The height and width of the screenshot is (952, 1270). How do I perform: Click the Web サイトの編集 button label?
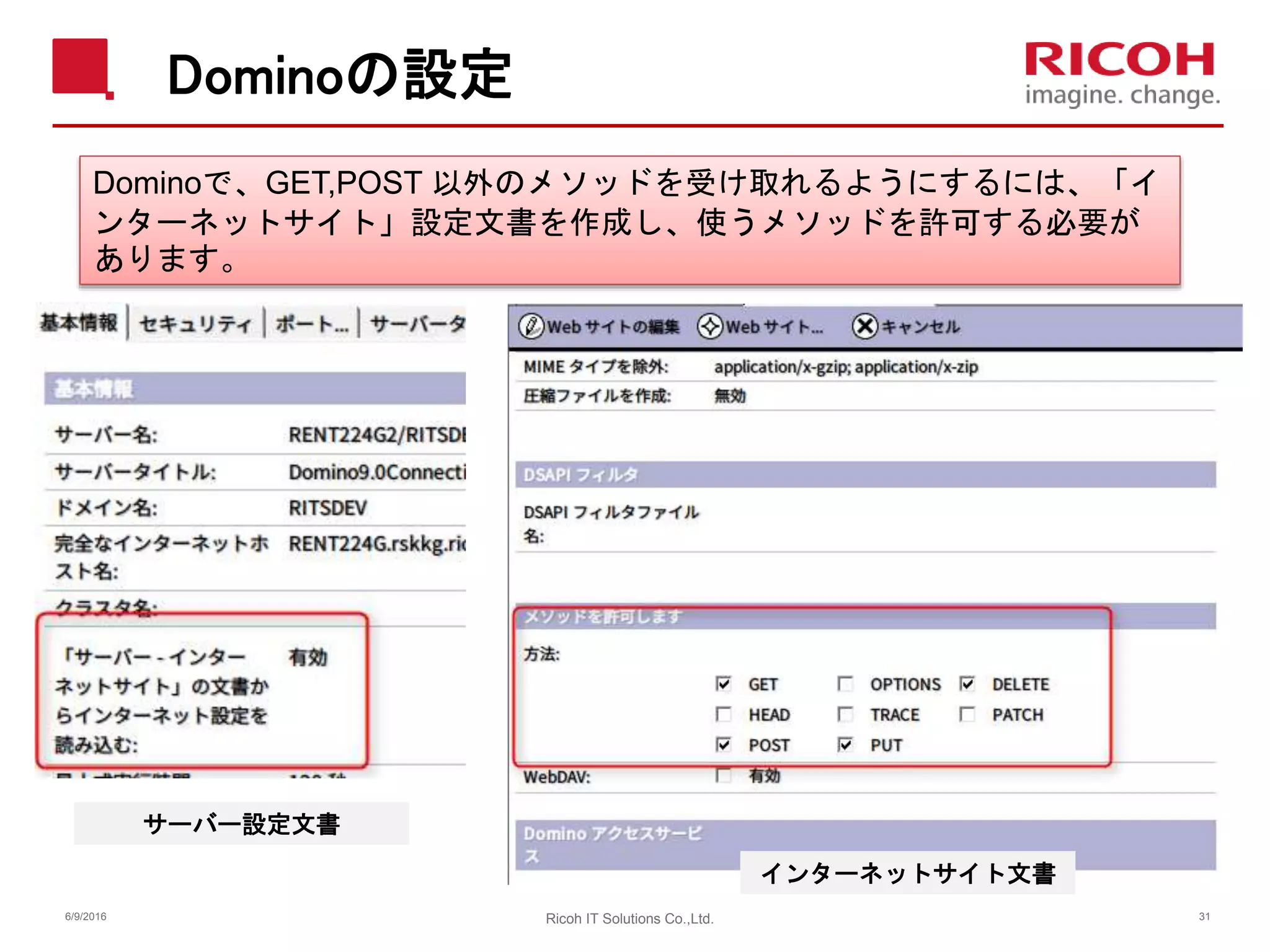pos(613,327)
